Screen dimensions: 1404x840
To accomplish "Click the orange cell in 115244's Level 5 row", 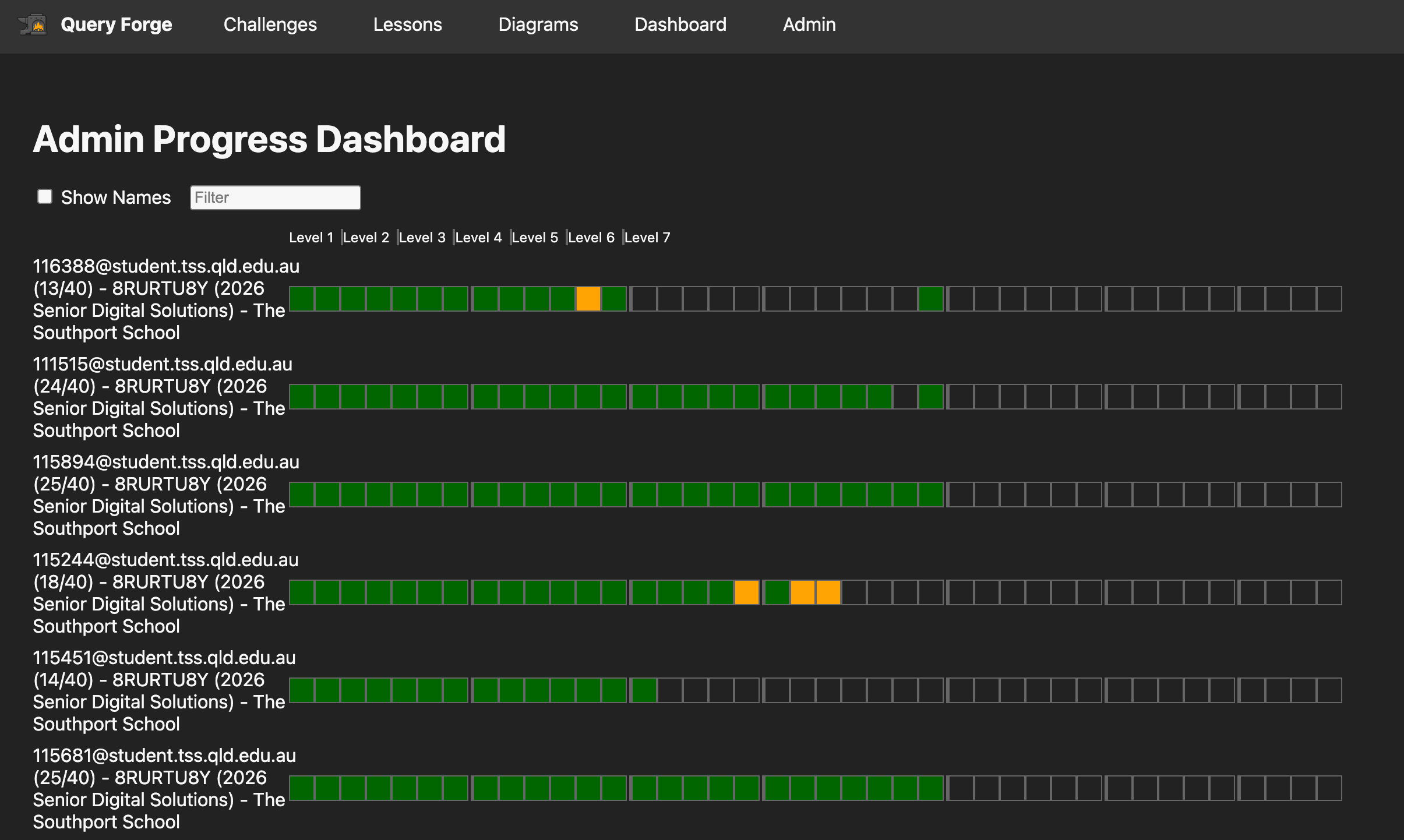I will pyautogui.click(x=746, y=591).
